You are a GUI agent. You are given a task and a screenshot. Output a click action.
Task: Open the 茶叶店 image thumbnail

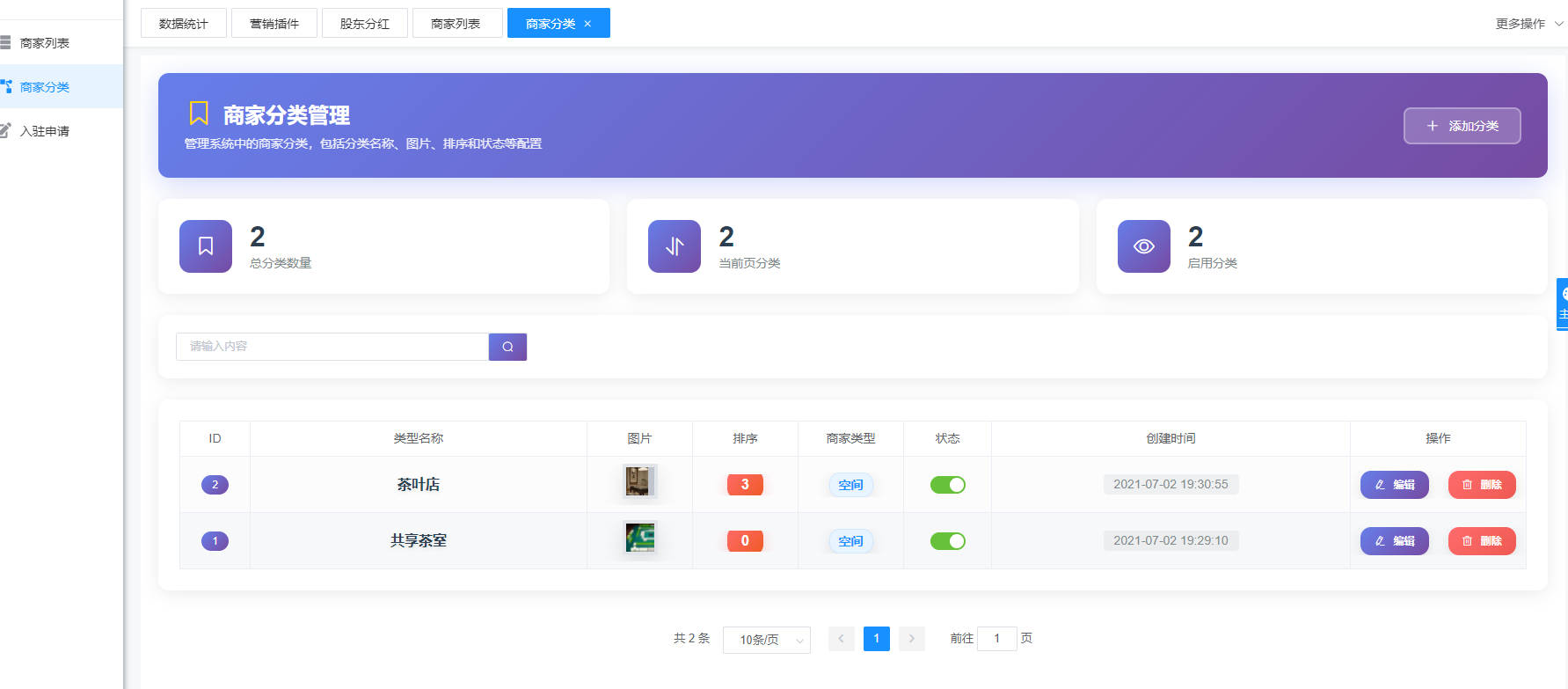(x=639, y=481)
